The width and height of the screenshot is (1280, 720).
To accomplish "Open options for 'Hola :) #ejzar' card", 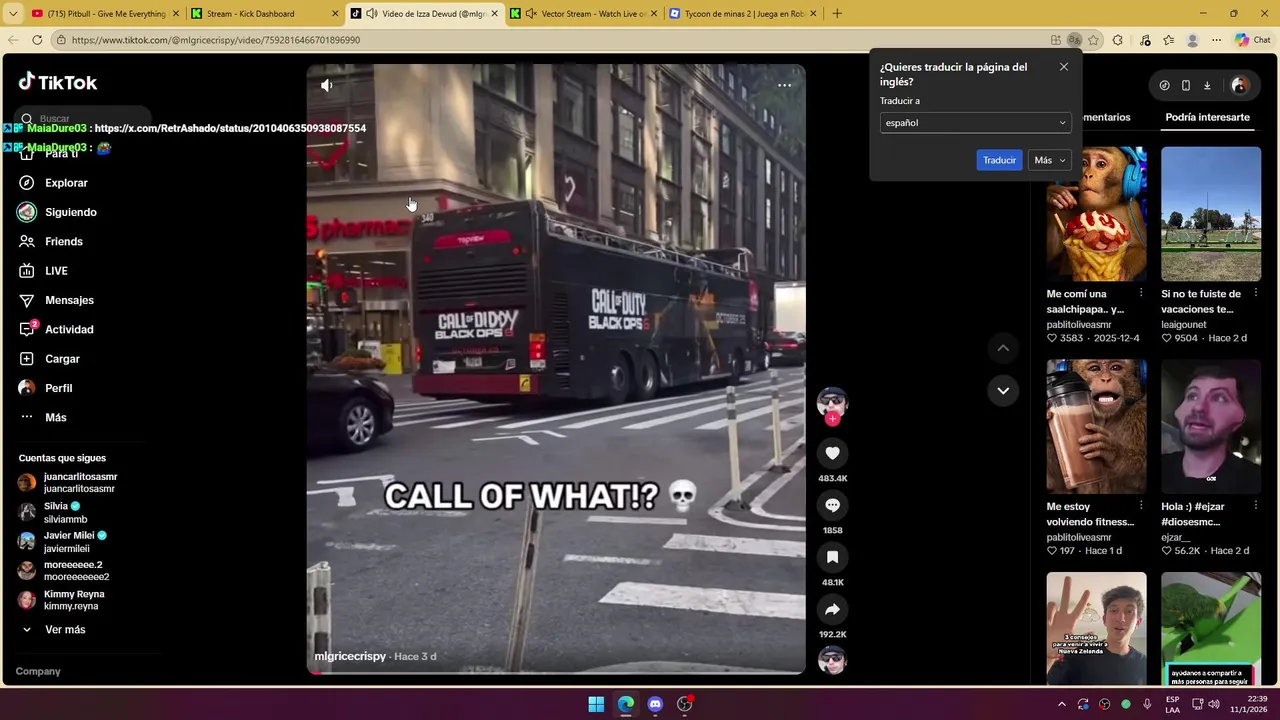I will tap(1255, 506).
